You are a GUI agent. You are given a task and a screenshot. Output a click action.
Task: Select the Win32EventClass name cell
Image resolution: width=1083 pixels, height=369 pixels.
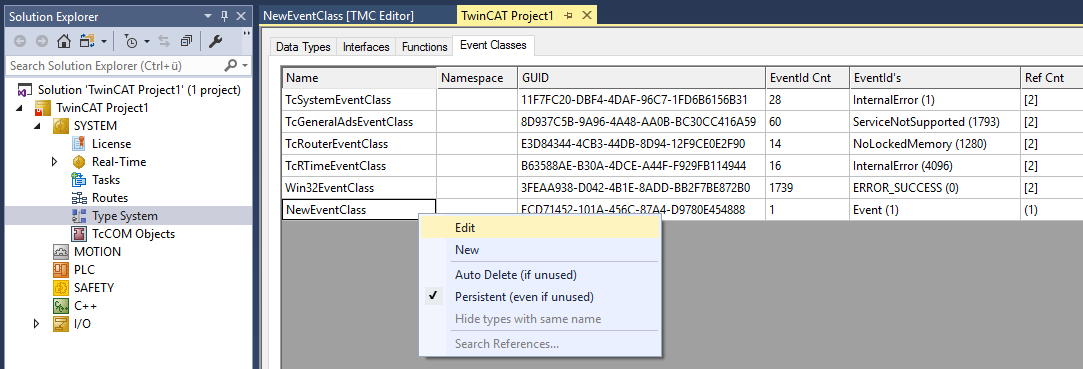[359, 188]
